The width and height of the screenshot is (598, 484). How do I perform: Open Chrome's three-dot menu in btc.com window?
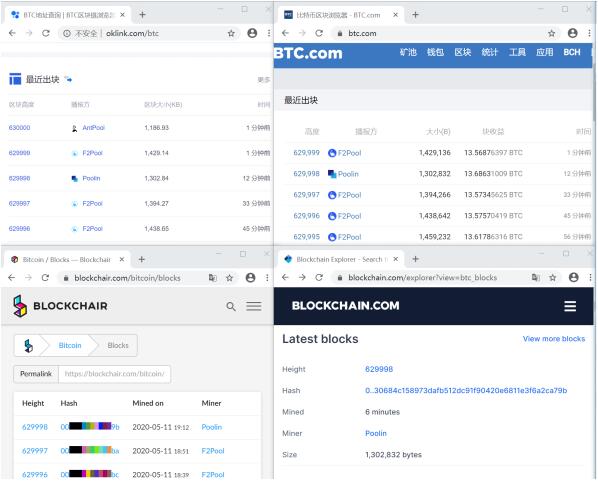590,34
